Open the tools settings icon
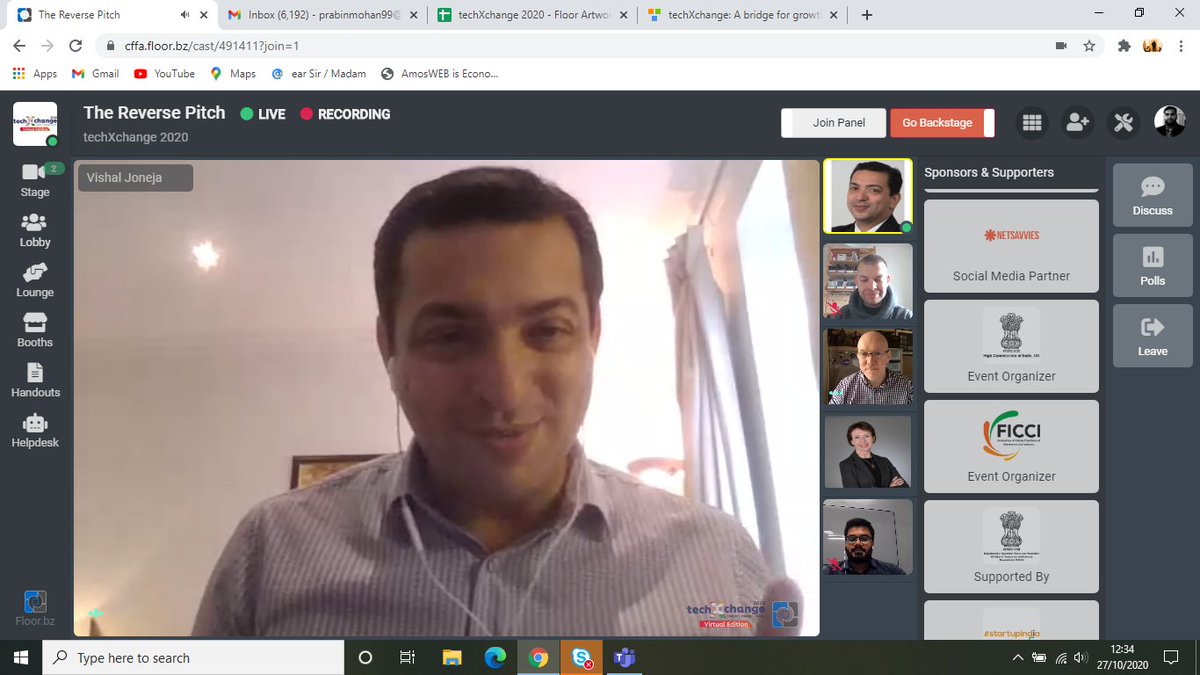Screen dimensions: 1200x675 click(x=1123, y=122)
